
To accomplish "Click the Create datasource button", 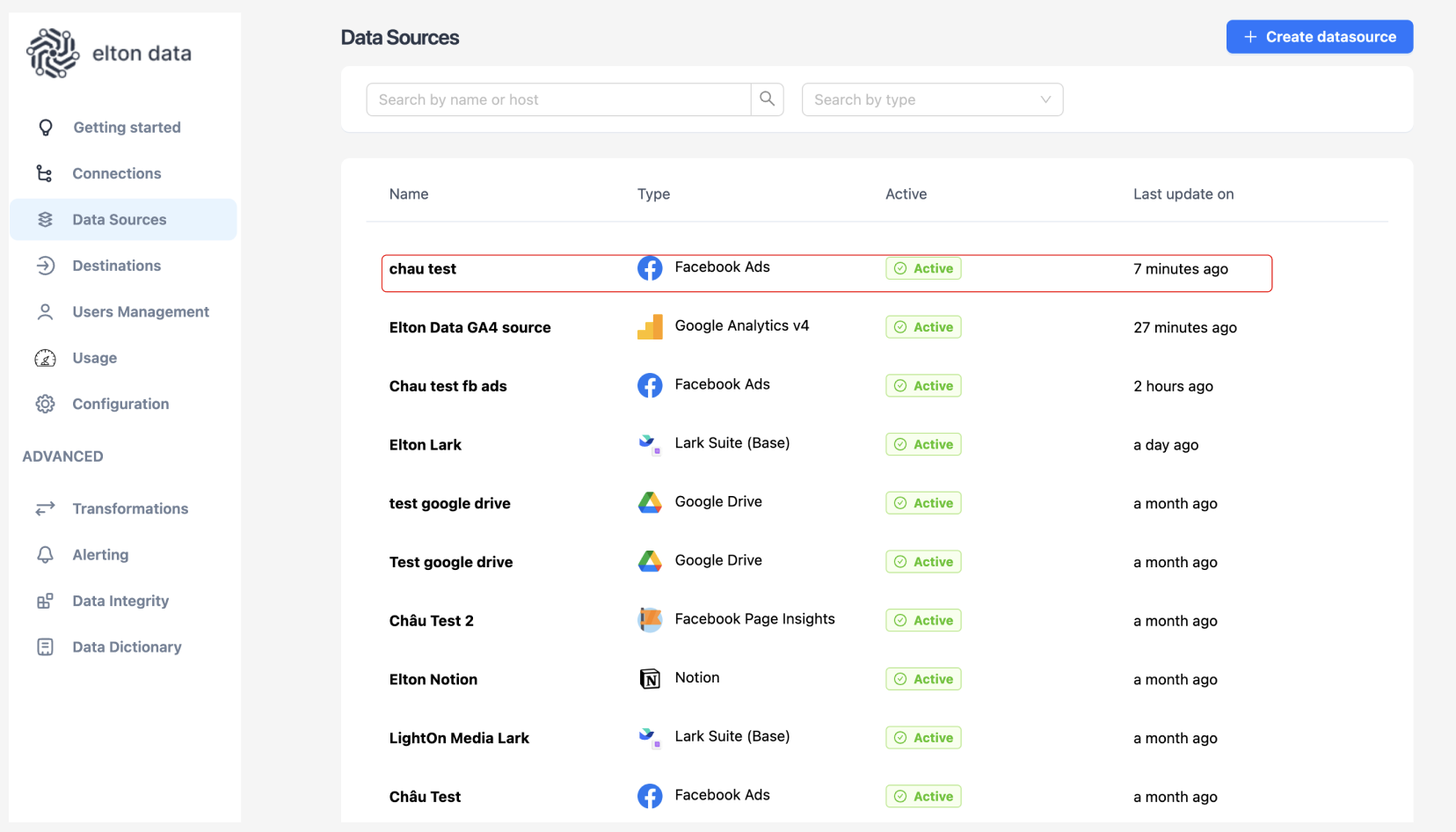I will (1319, 37).
